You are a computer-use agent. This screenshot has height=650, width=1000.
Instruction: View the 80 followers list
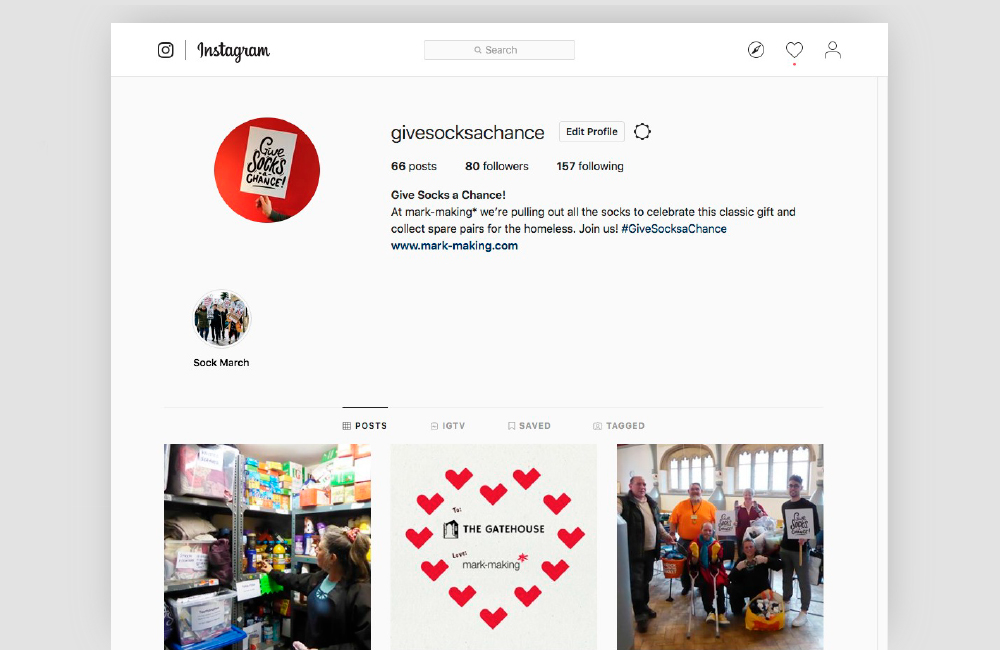point(497,166)
